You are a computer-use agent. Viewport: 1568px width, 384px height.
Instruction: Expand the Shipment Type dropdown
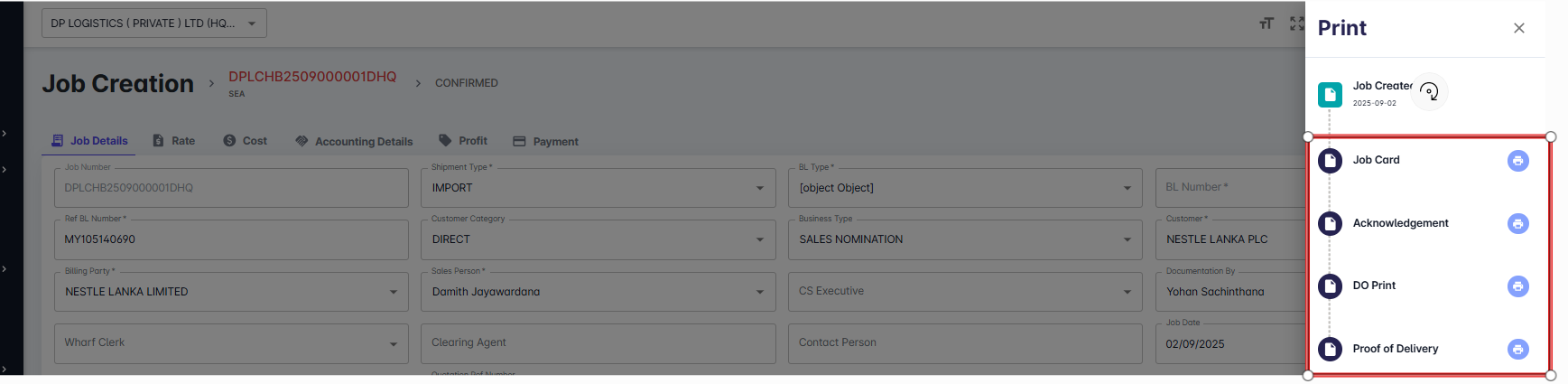coord(759,188)
